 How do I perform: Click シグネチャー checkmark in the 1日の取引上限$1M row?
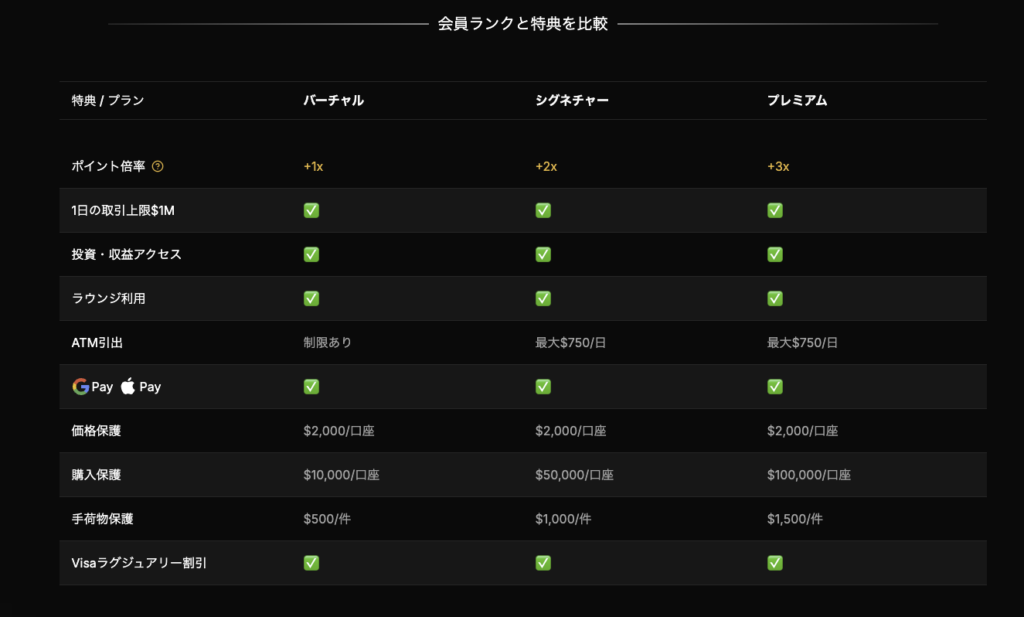543,211
